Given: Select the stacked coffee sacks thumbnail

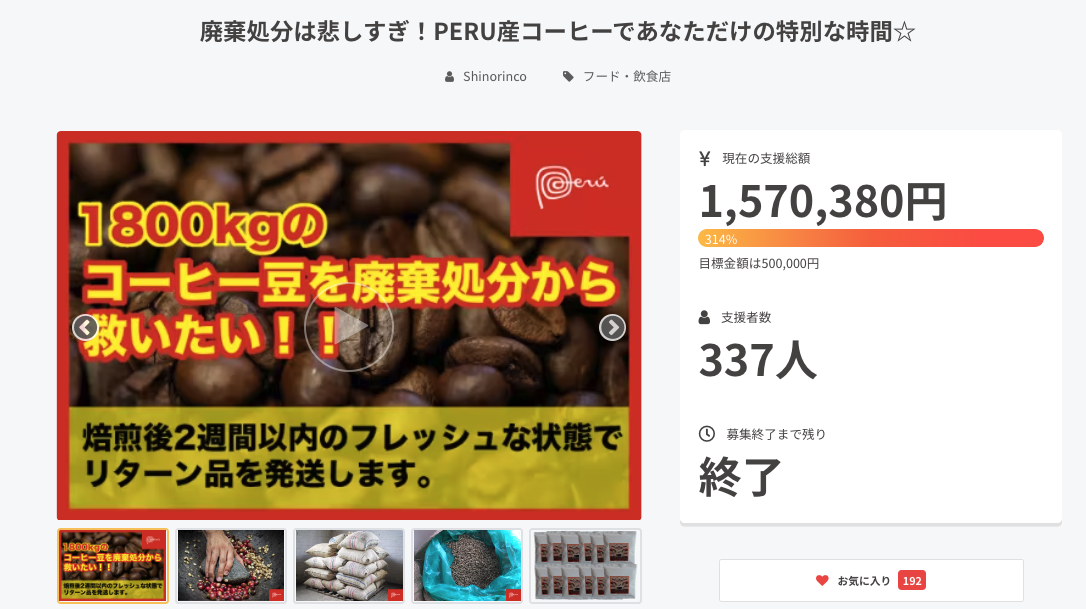Looking at the screenshot, I should point(349,566).
